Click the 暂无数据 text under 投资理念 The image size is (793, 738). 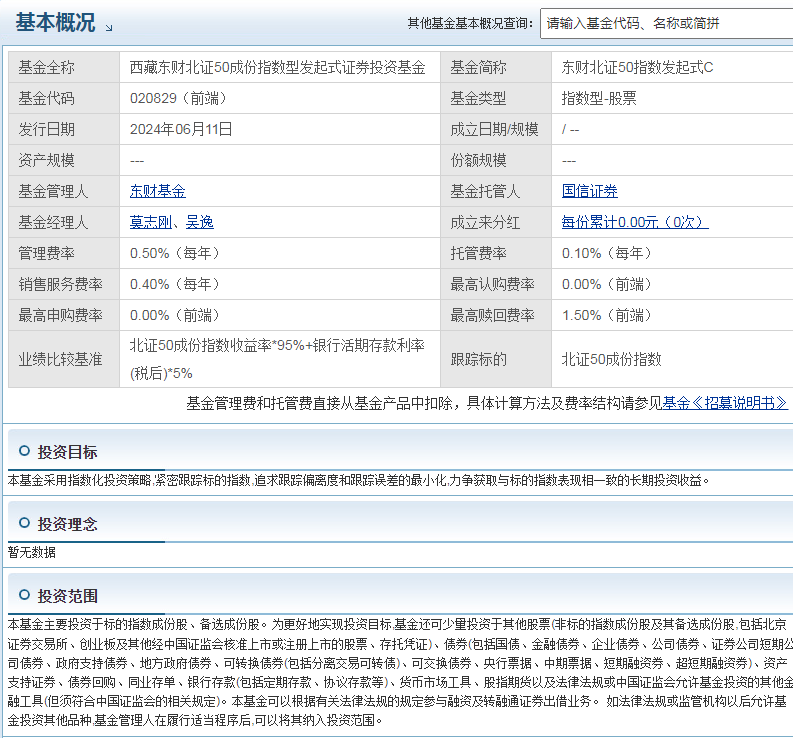[x=32, y=552]
